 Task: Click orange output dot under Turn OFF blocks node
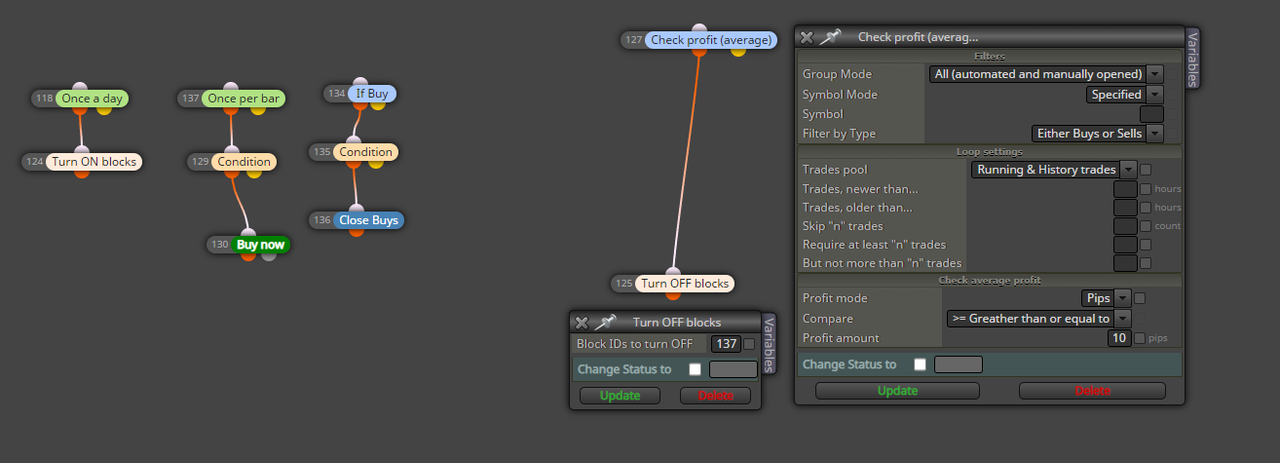point(673,295)
